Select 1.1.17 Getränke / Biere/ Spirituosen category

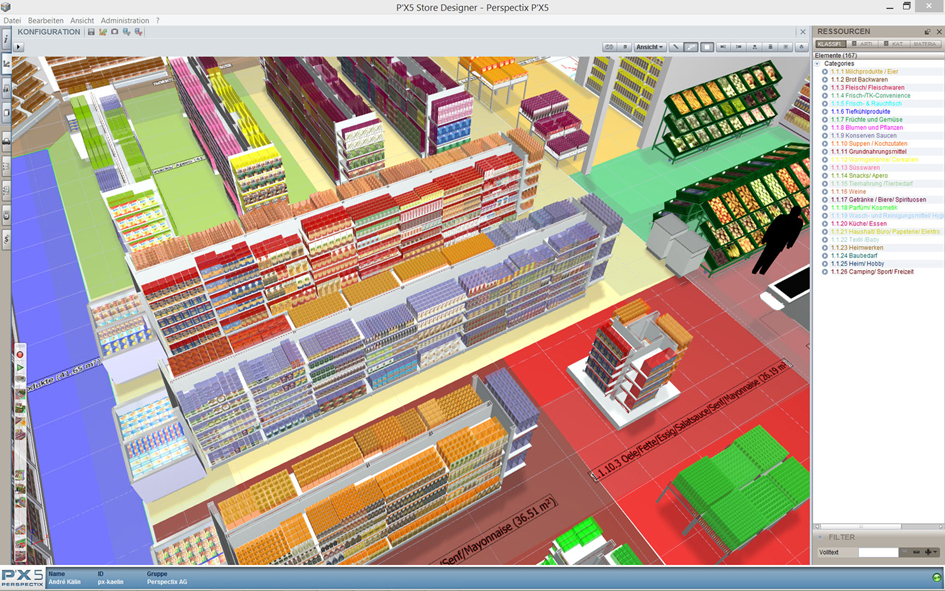pyautogui.click(x=878, y=199)
